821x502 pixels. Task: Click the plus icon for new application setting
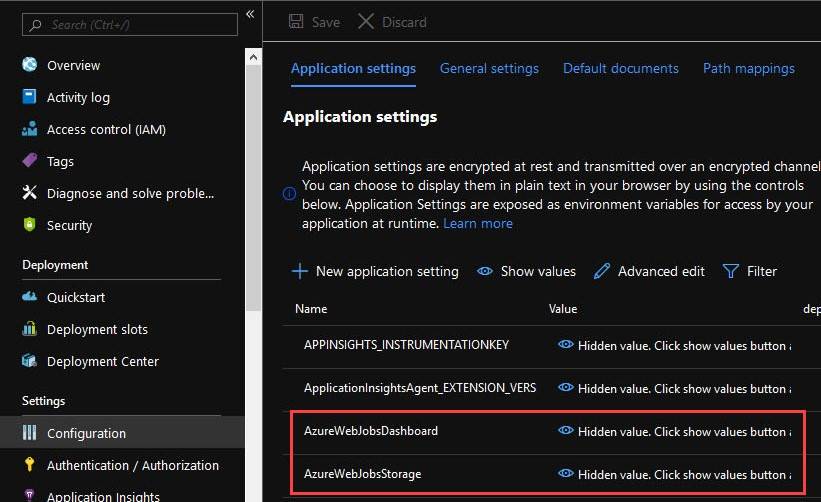[299, 271]
